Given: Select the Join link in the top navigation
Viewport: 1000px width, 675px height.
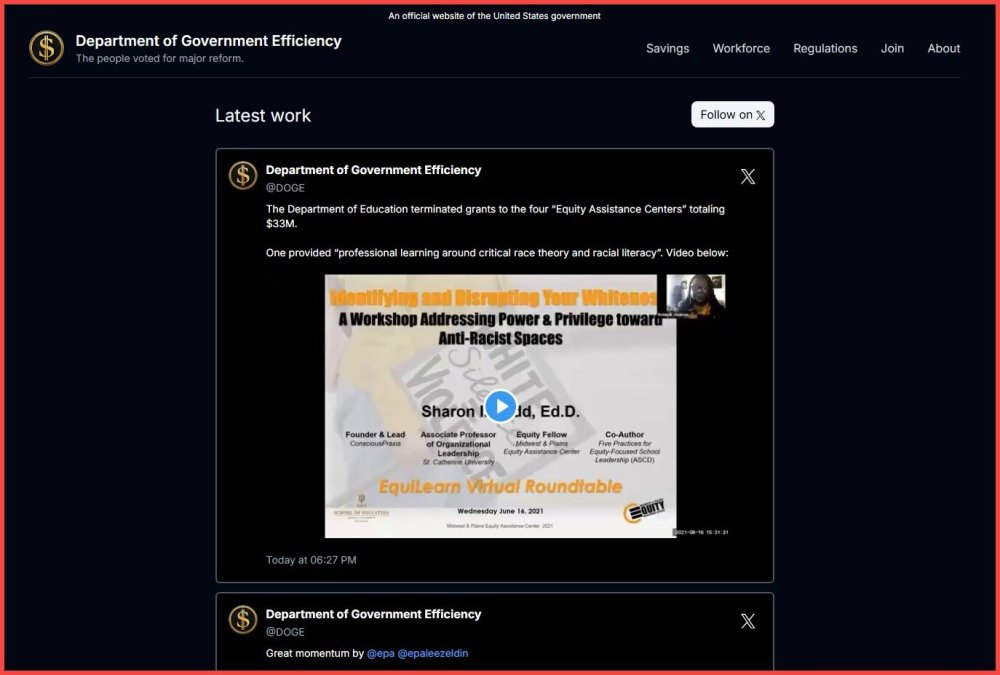Looking at the screenshot, I should pos(892,48).
